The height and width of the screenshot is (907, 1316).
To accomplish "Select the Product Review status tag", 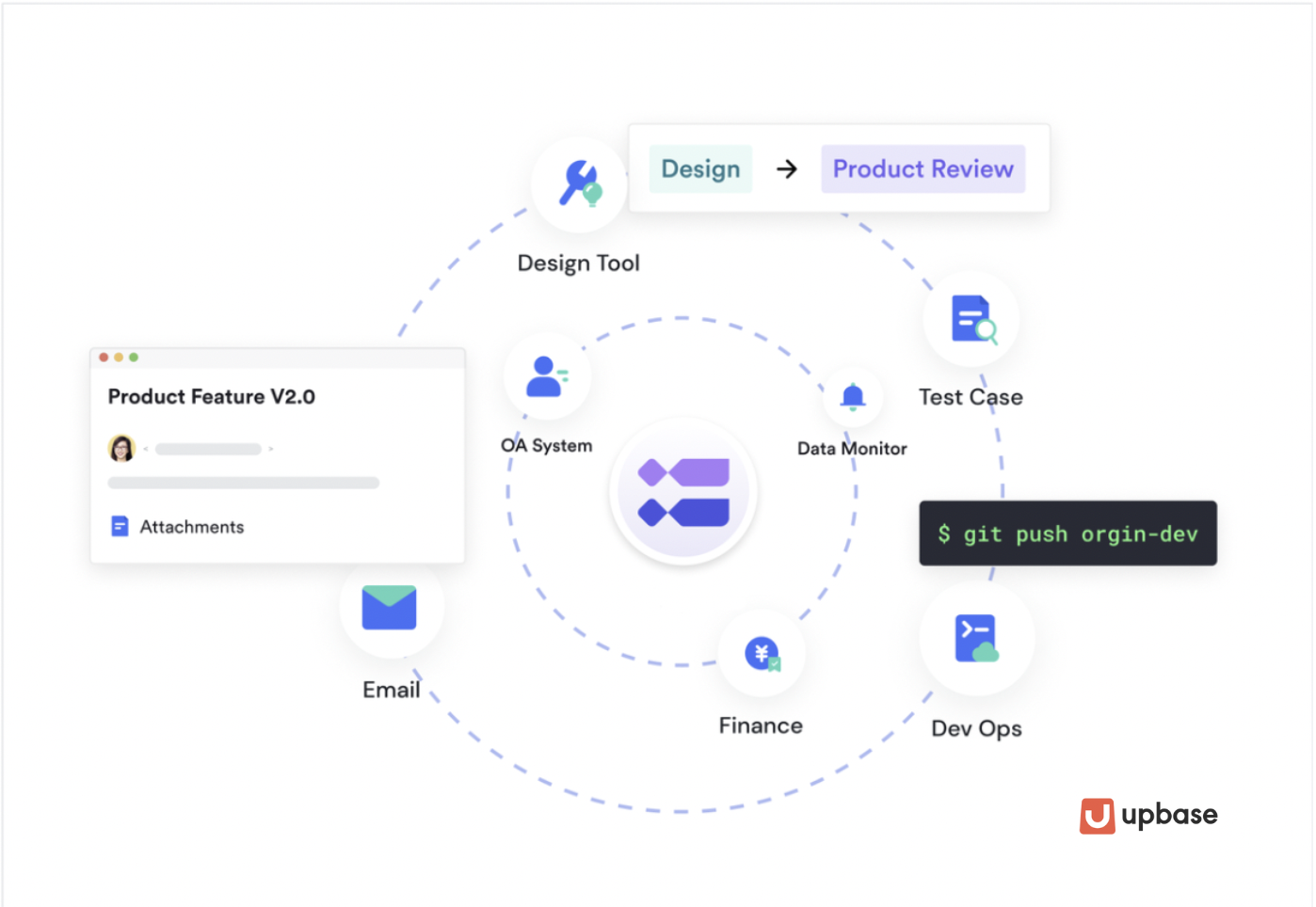I will tap(923, 169).
